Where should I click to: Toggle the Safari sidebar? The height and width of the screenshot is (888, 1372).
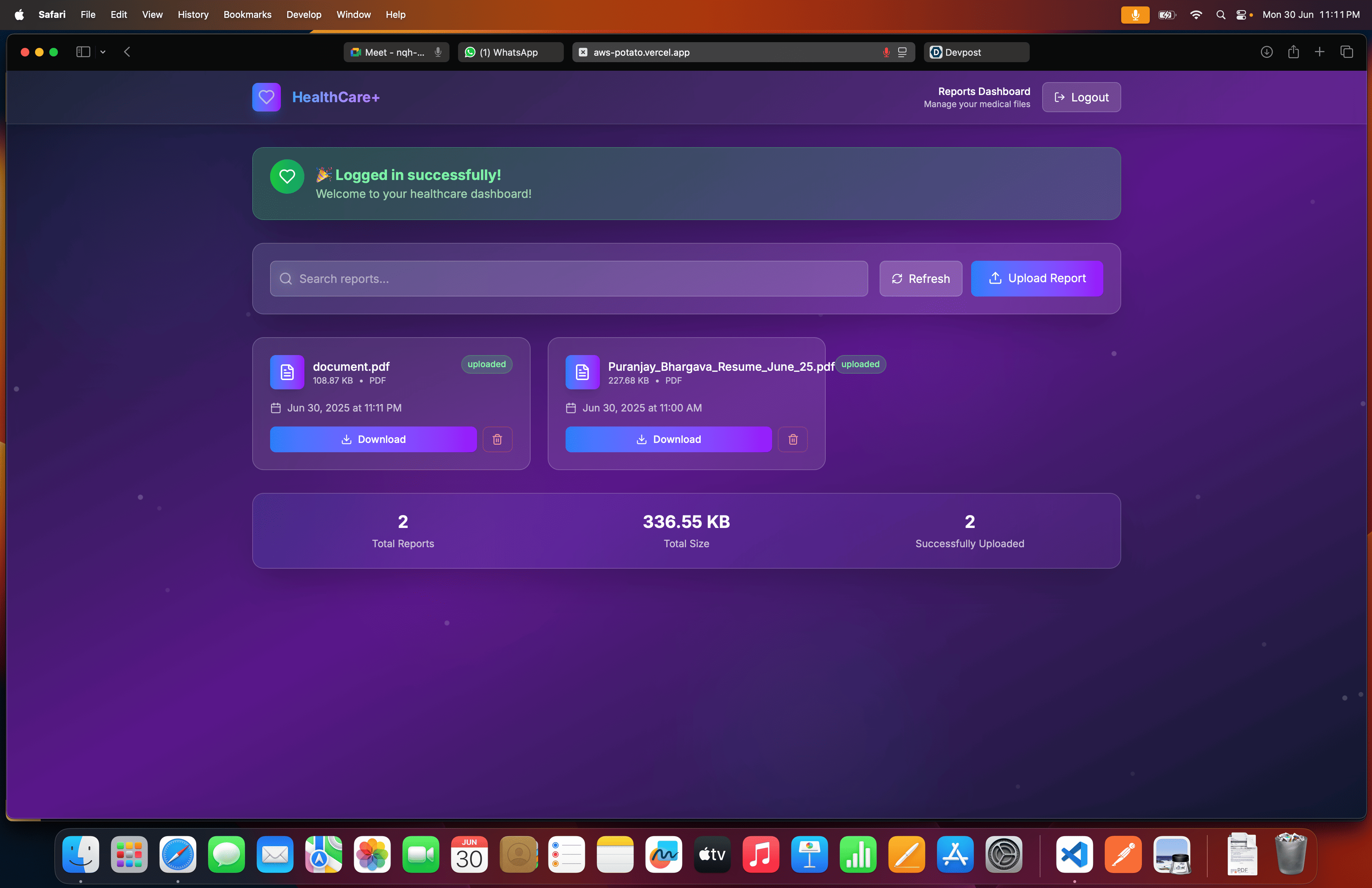(83, 52)
